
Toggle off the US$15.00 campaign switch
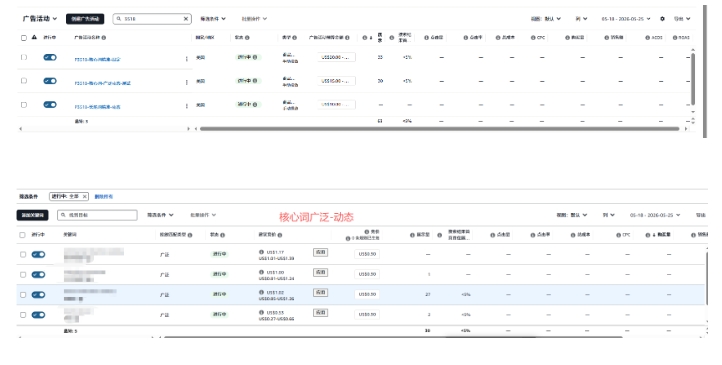(x=50, y=81)
